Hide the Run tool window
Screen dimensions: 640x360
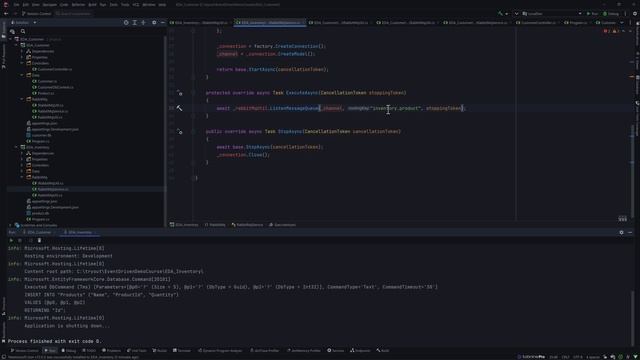[x=630, y=233]
